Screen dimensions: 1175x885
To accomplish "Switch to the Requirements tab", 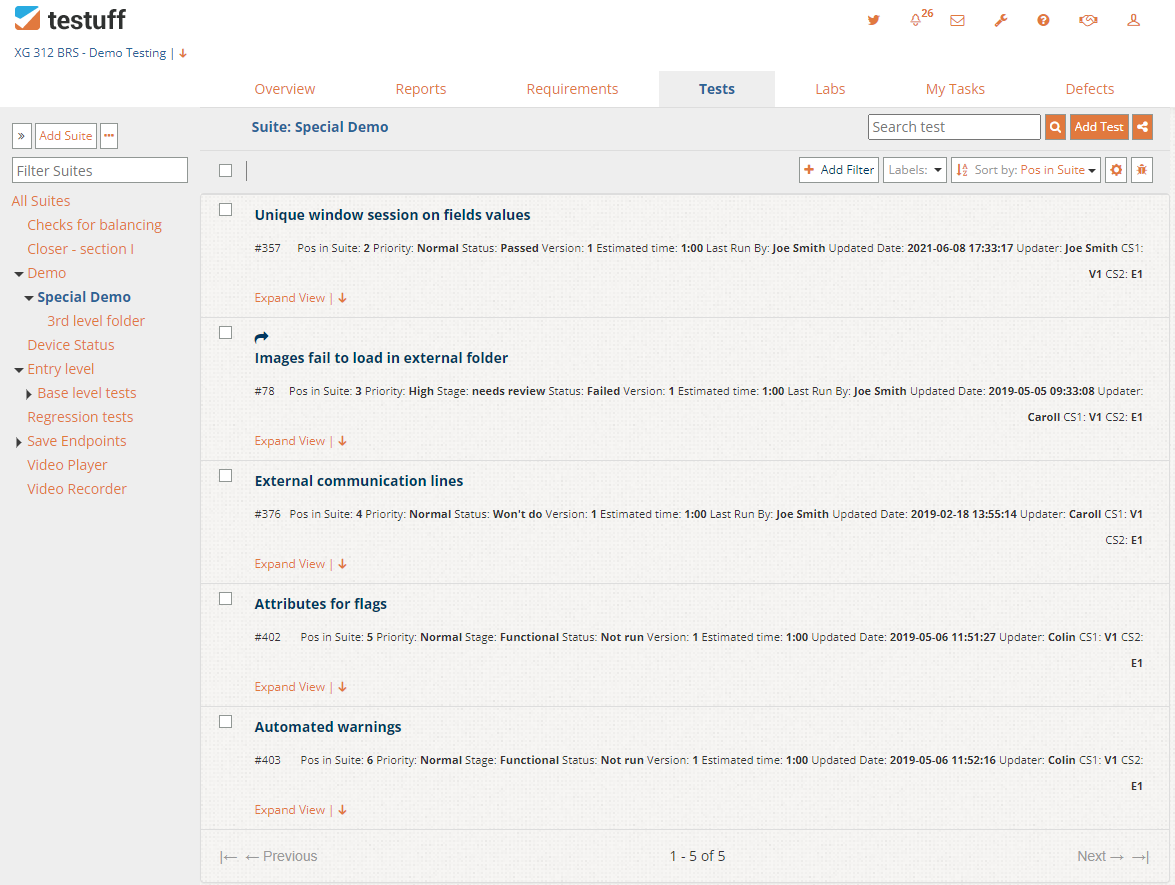I will tap(572, 89).
